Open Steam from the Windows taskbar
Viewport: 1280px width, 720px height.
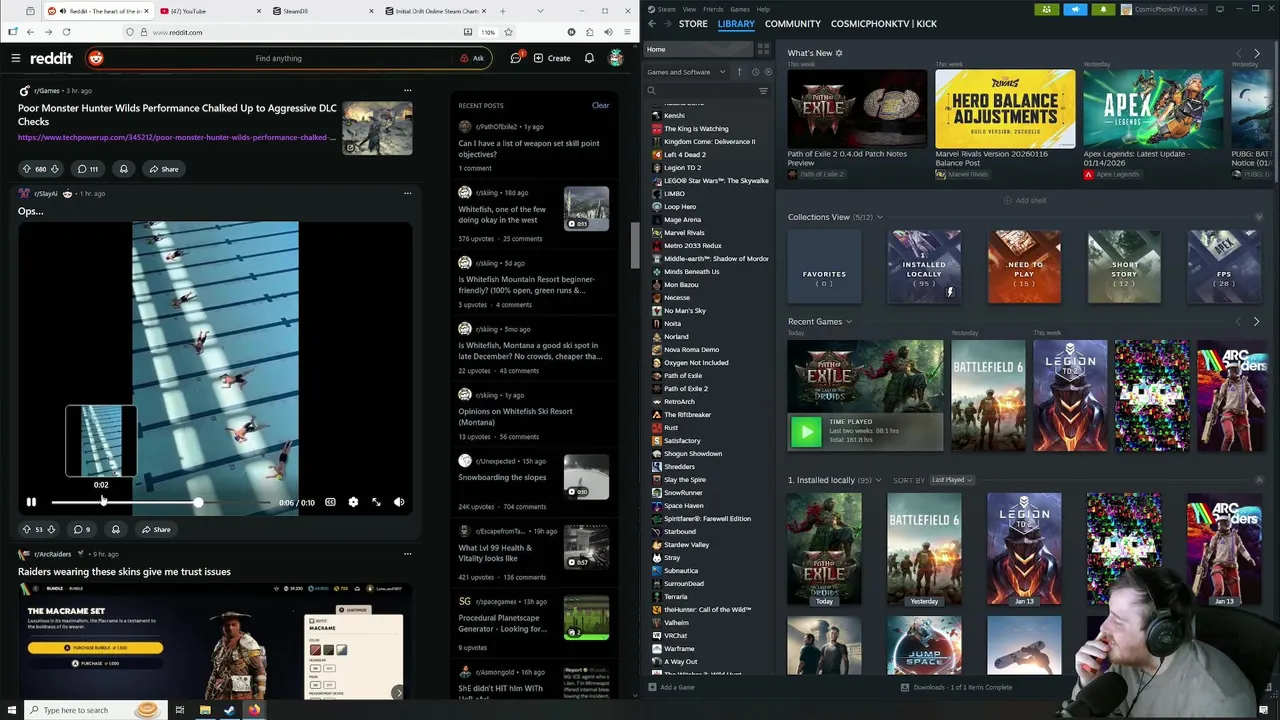coord(229,710)
